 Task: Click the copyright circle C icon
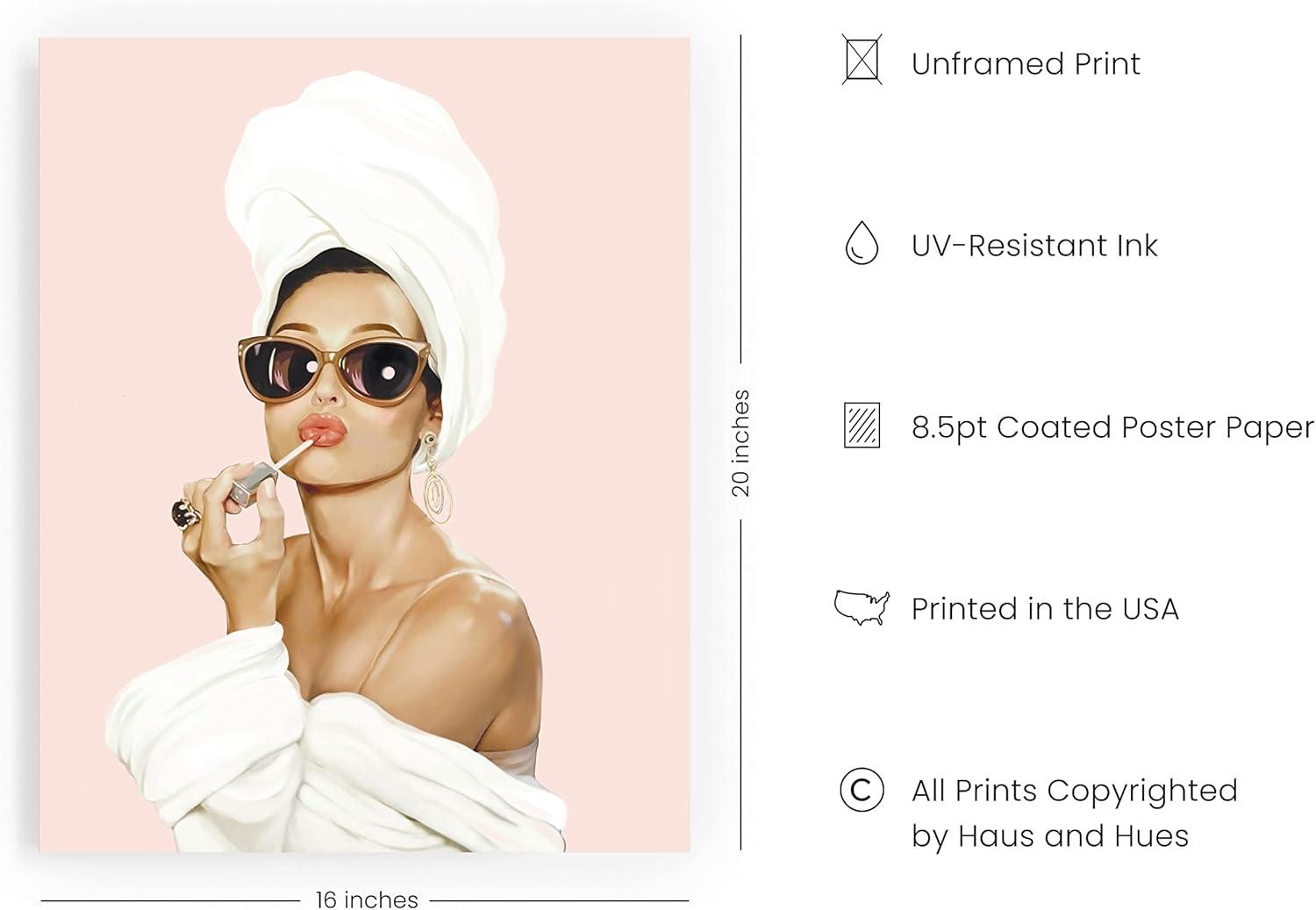pyautogui.click(x=862, y=790)
